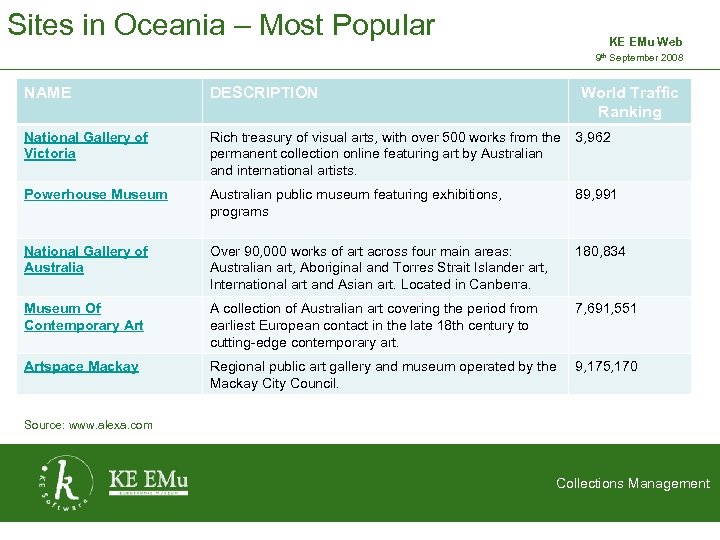The height and width of the screenshot is (540, 720).
Task: Select the ranking value 7,691,551
Action: coord(606,308)
